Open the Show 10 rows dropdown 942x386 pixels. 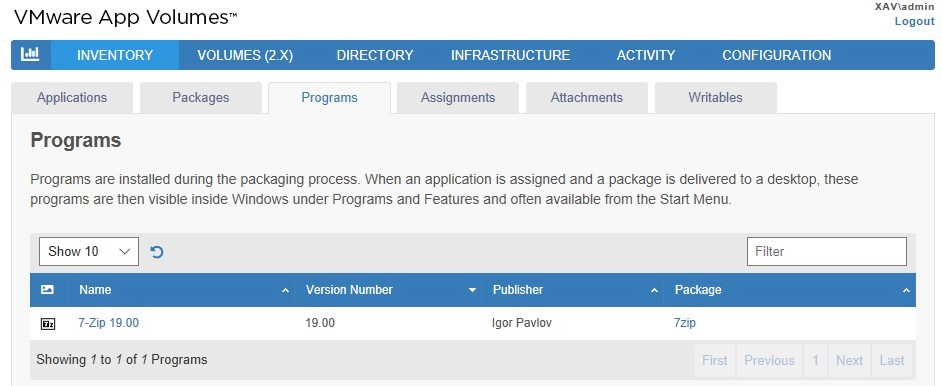click(x=89, y=252)
